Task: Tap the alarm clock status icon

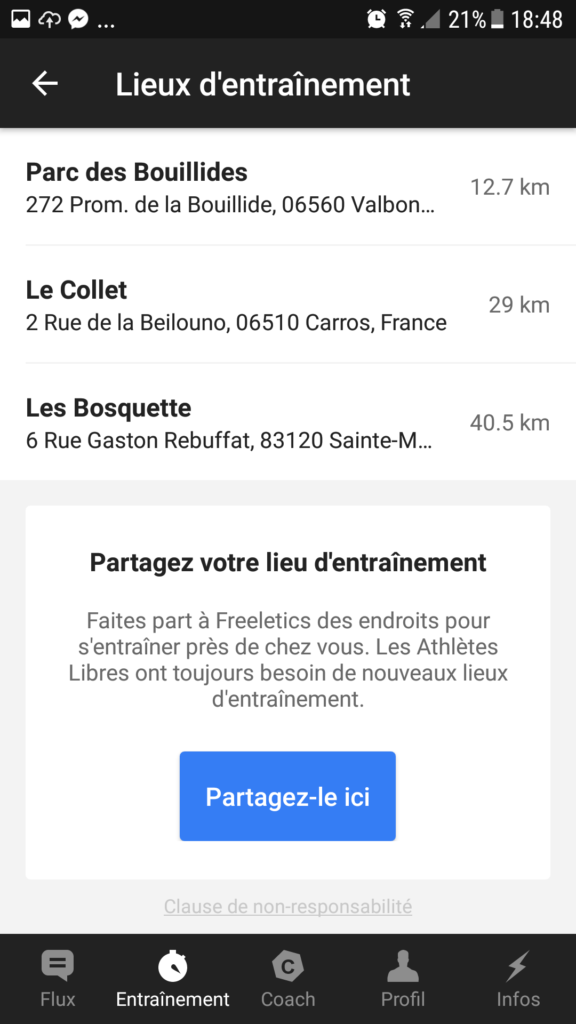Action: click(377, 19)
